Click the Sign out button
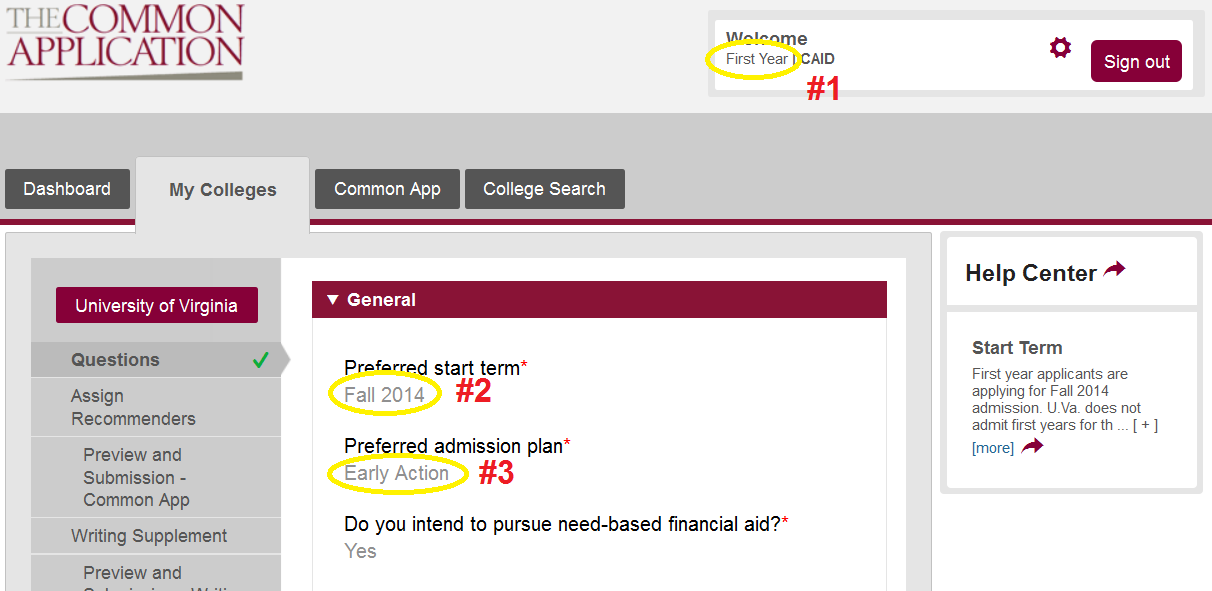Screen dimensions: 1212x591 tap(1136, 61)
